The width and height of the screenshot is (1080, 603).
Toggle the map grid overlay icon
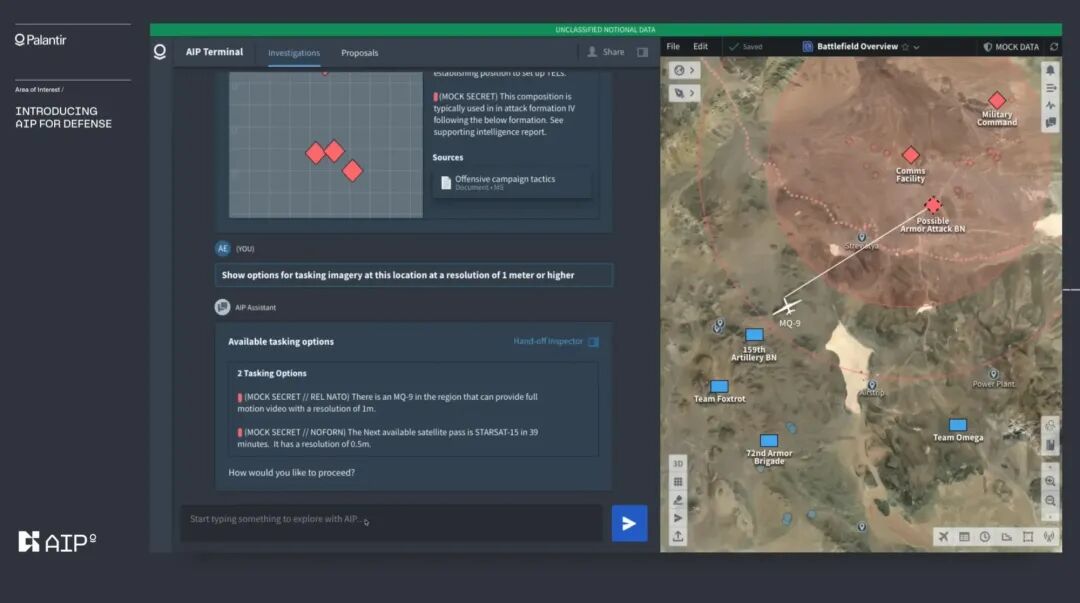click(x=678, y=482)
